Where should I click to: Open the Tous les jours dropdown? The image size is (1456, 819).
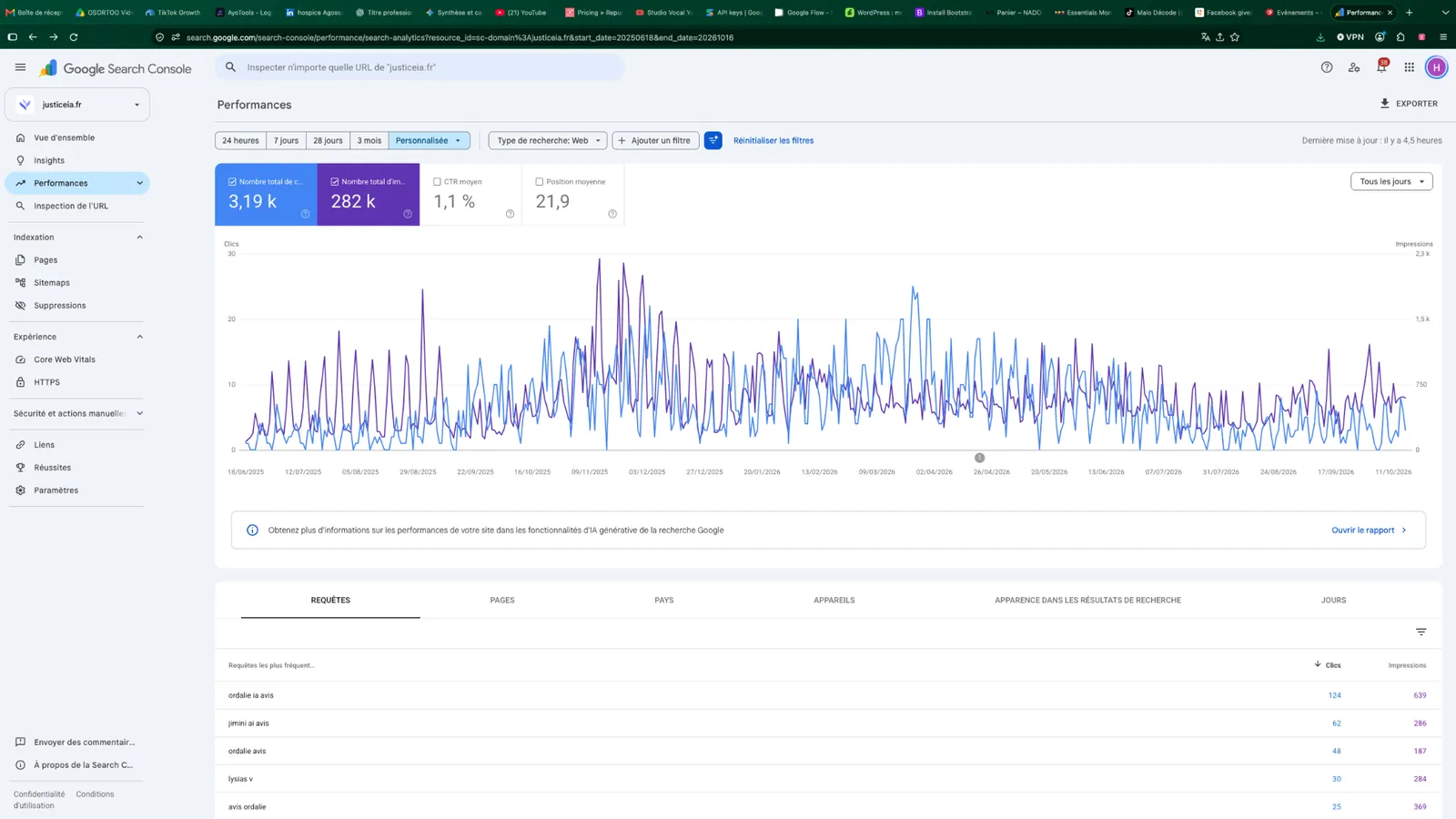1391,181
